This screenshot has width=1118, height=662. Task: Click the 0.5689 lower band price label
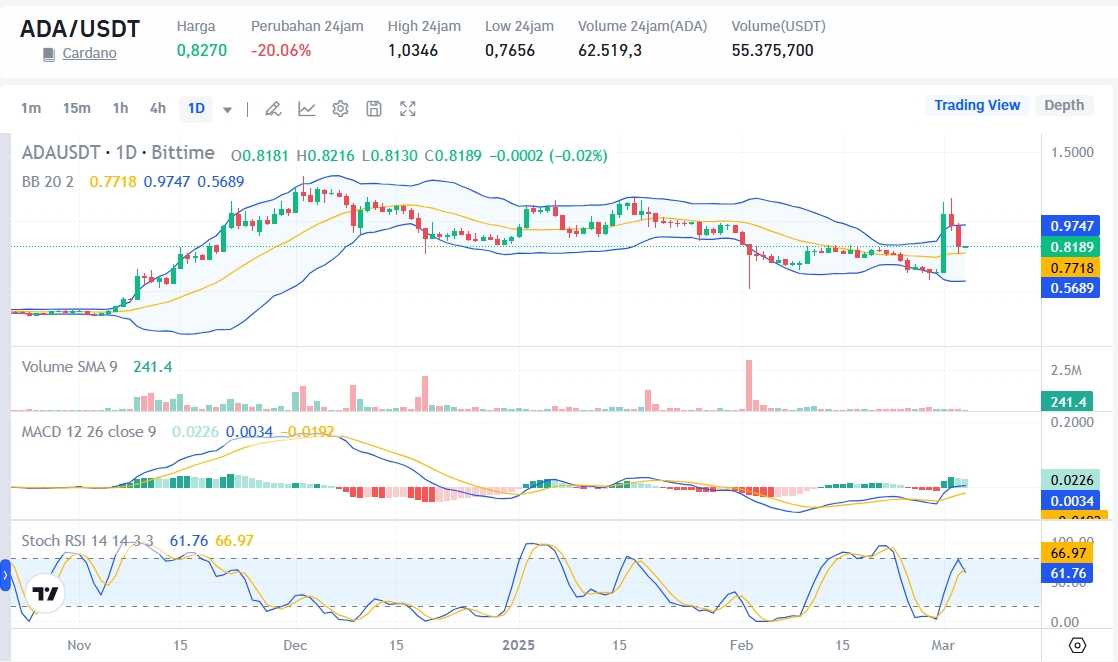pos(1070,288)
